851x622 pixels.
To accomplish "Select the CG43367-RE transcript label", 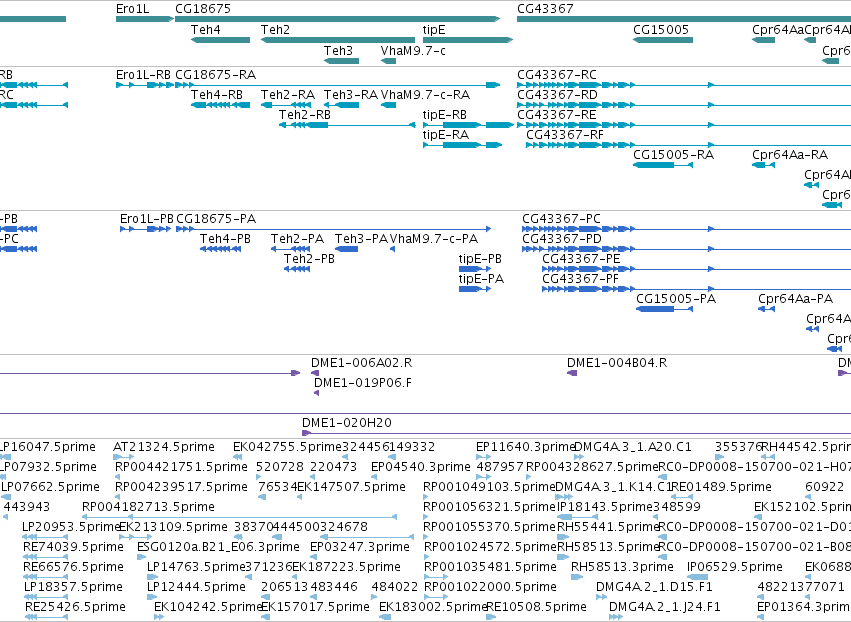I will (x=557, y=115).
